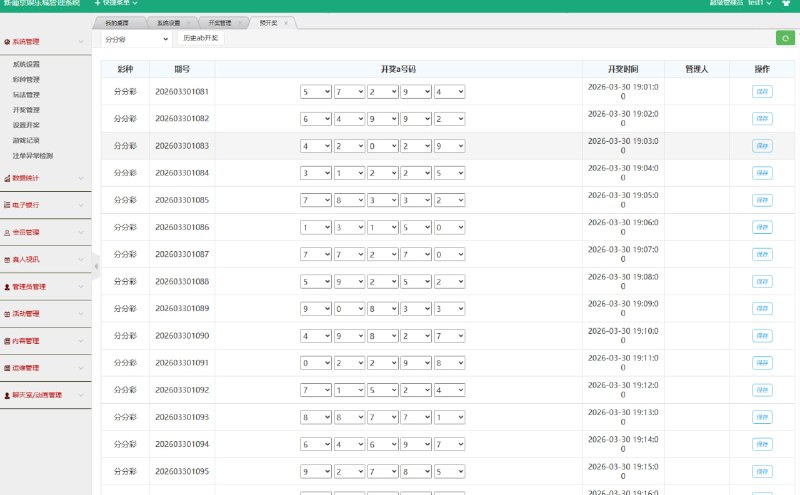Image resolution: width=800 pixels, height=495 pixels.
Task: Switch to the 我的桌面 tab
Action: click(x=118, y=22)
